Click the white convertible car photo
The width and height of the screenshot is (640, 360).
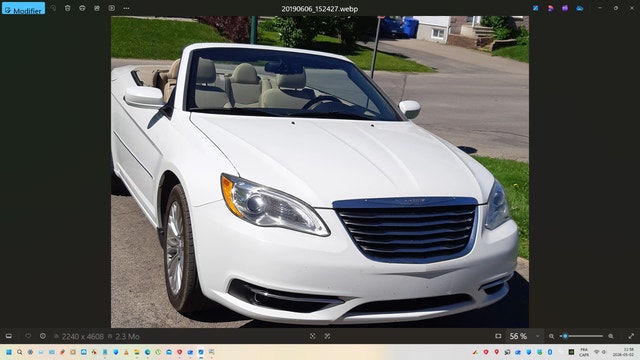[x=320, y=172]
